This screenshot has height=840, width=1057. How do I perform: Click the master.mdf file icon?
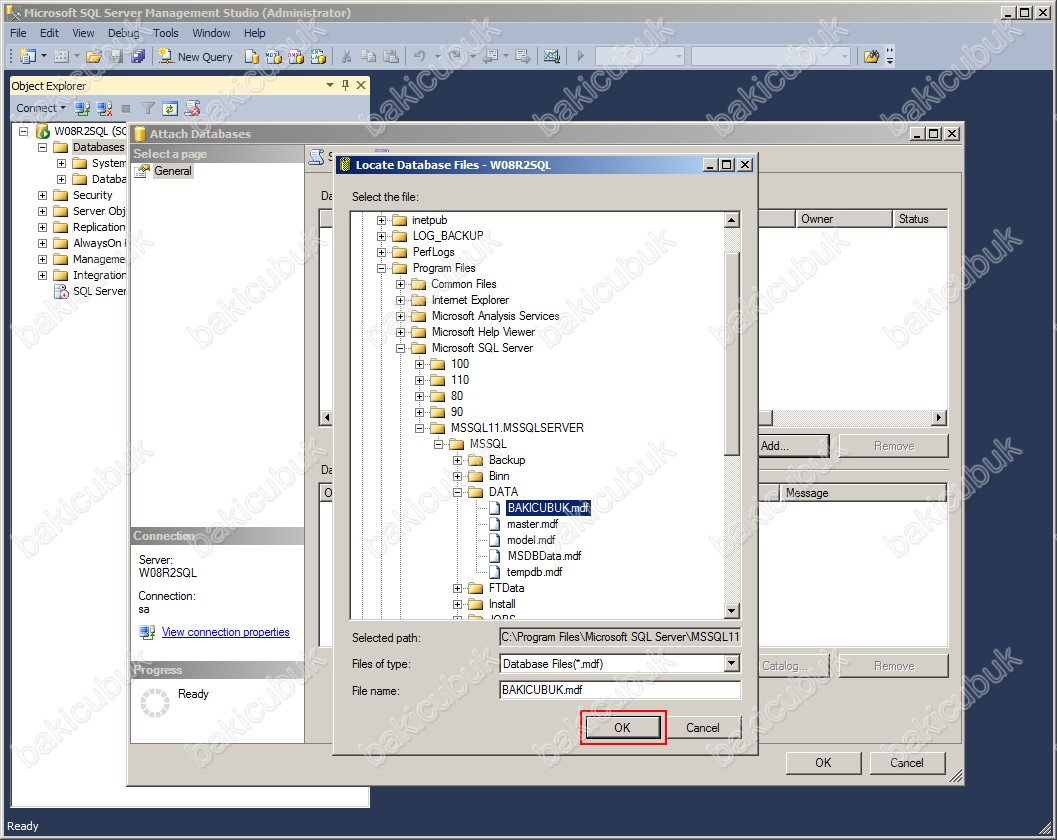[x=495, y=524]
